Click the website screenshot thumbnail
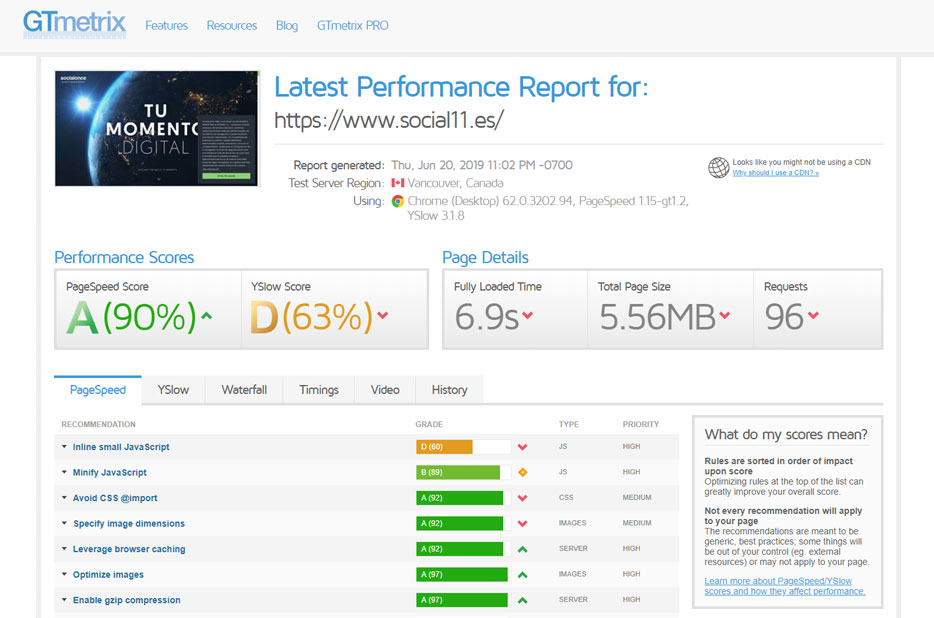 click(x=157, y=128)
